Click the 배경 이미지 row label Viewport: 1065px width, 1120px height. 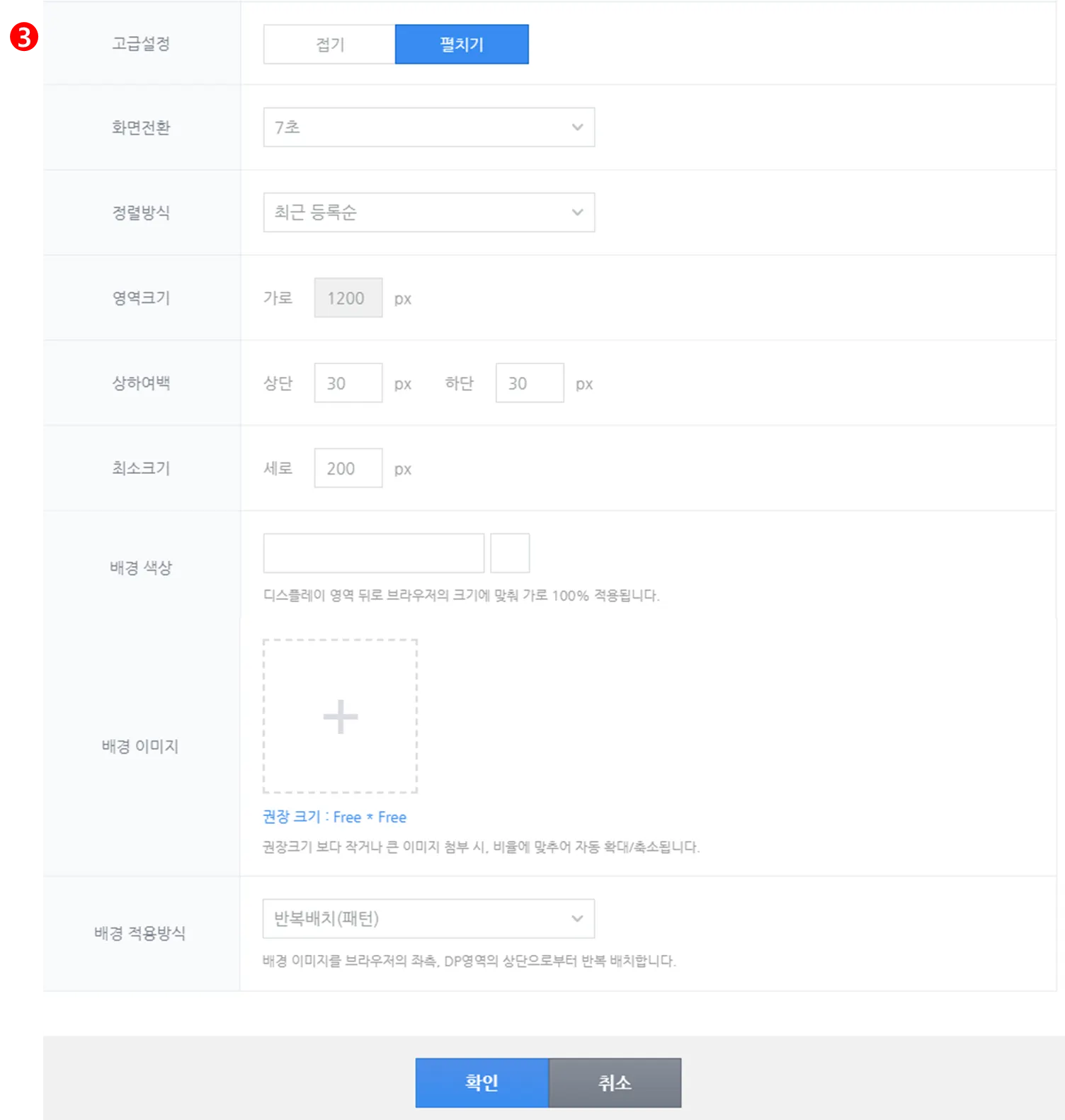140,746
